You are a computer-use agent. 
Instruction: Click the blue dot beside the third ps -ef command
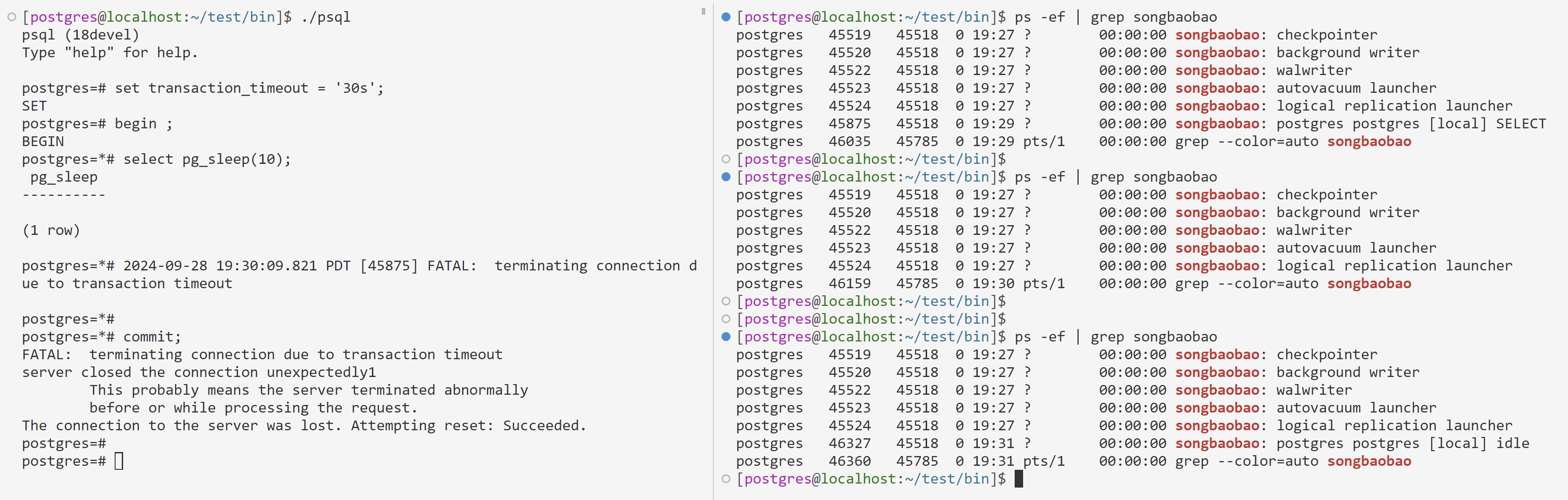coord(726,337)
